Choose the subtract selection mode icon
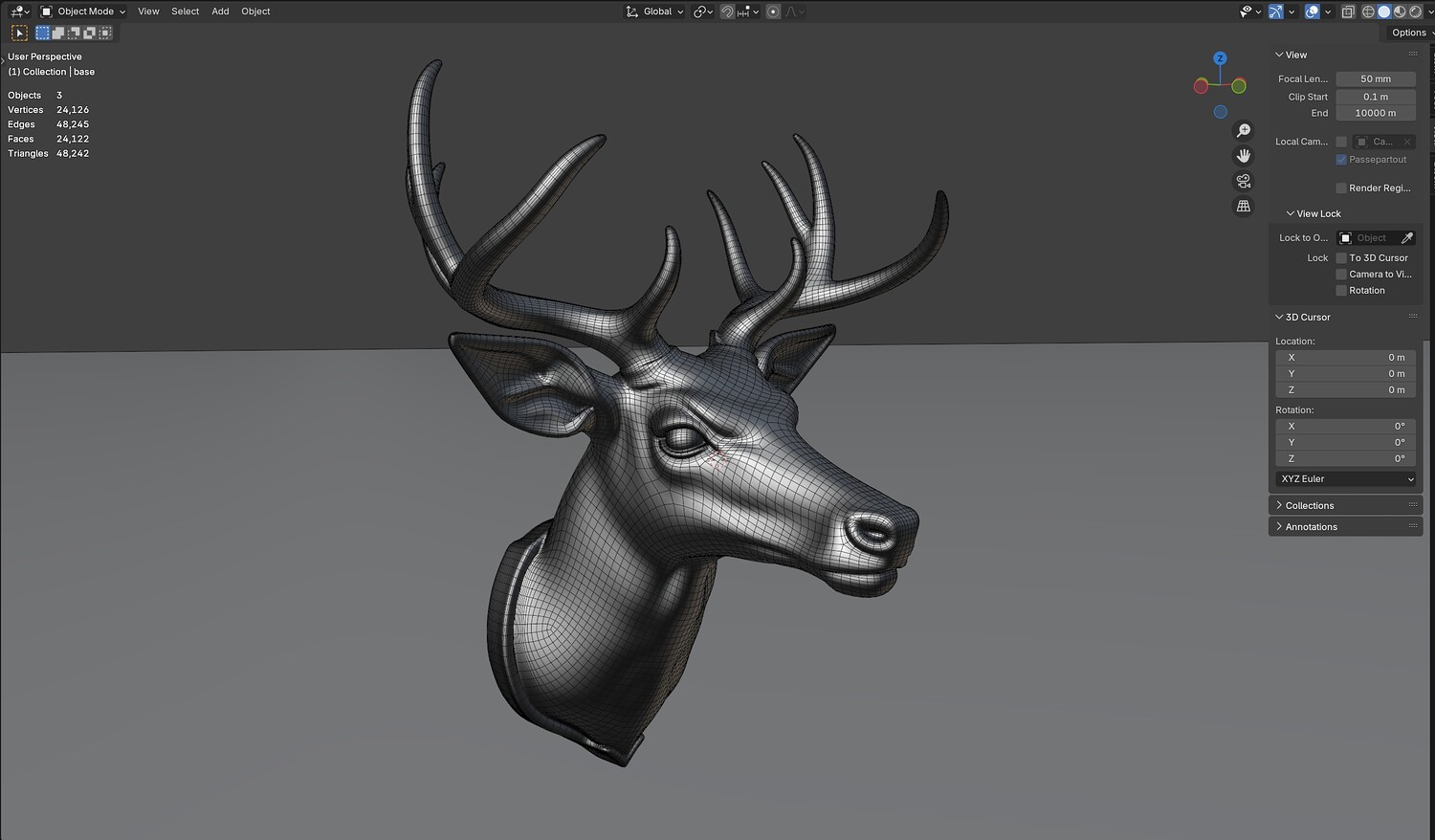The width and height of the screenshot is (1435, 840). pyautogui.click(x=74, y=33)
